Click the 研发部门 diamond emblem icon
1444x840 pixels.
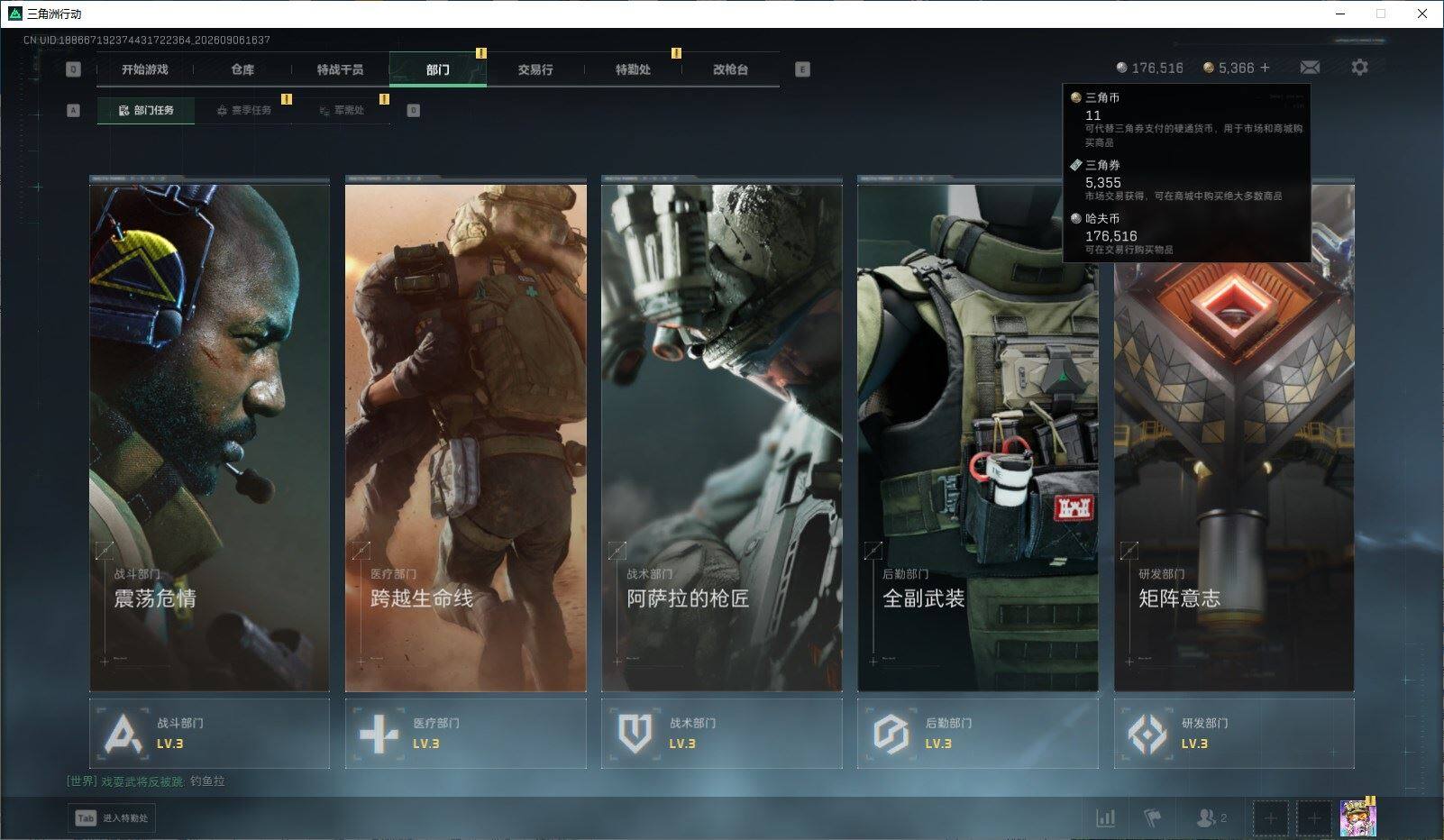[x=1147, y=734]
